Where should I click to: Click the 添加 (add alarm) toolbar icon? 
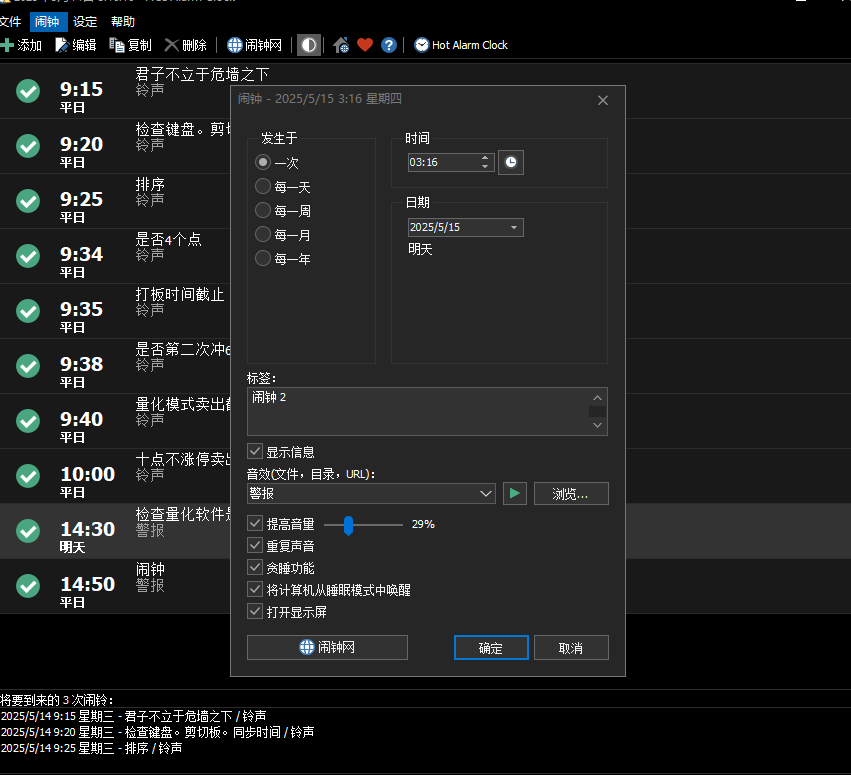tap(8, 45)
